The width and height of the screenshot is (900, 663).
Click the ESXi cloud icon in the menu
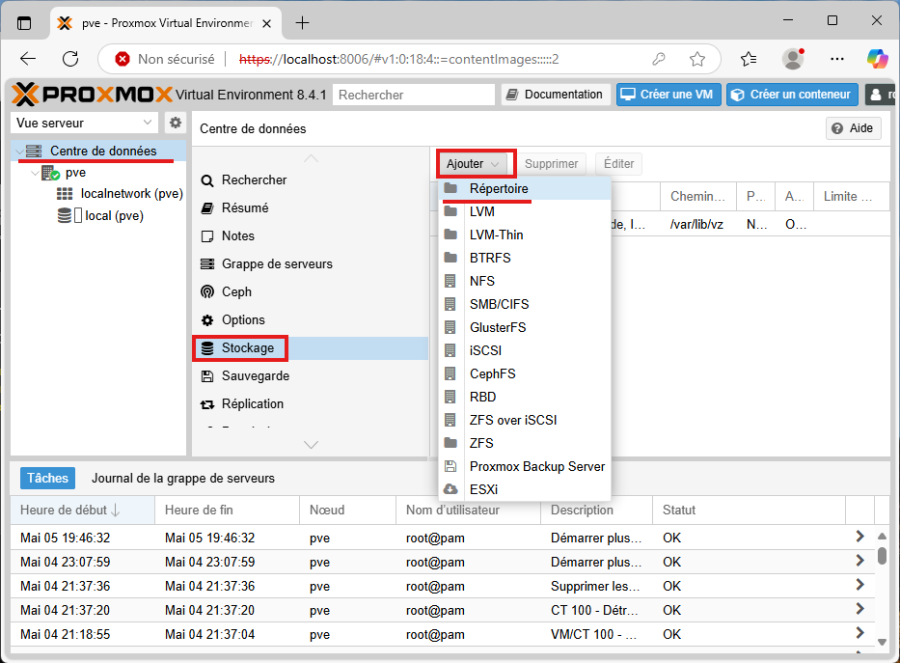[x=451, y=489]
